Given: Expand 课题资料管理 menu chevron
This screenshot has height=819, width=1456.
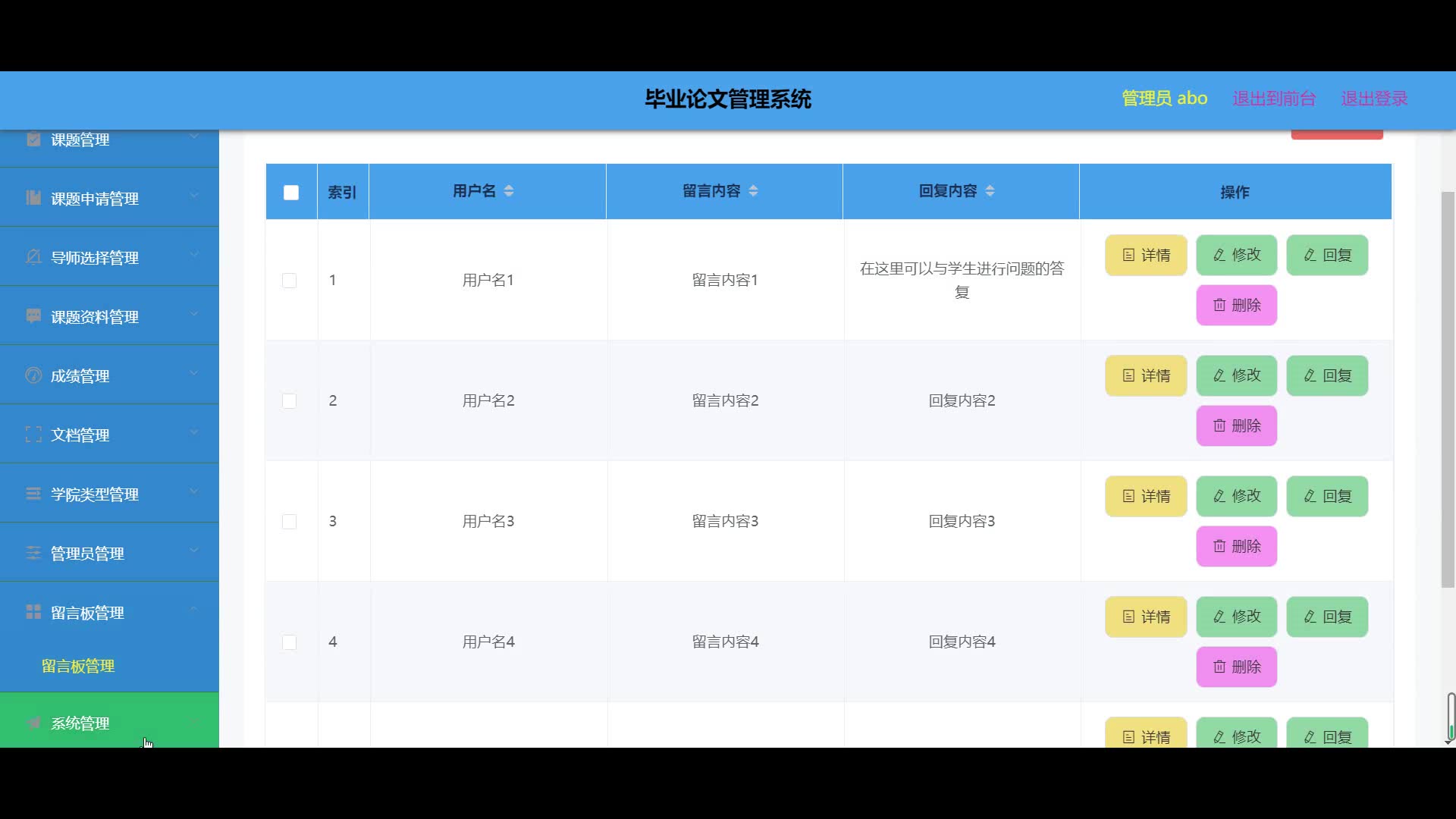Looking at the screenshot, I should point(194,314).
